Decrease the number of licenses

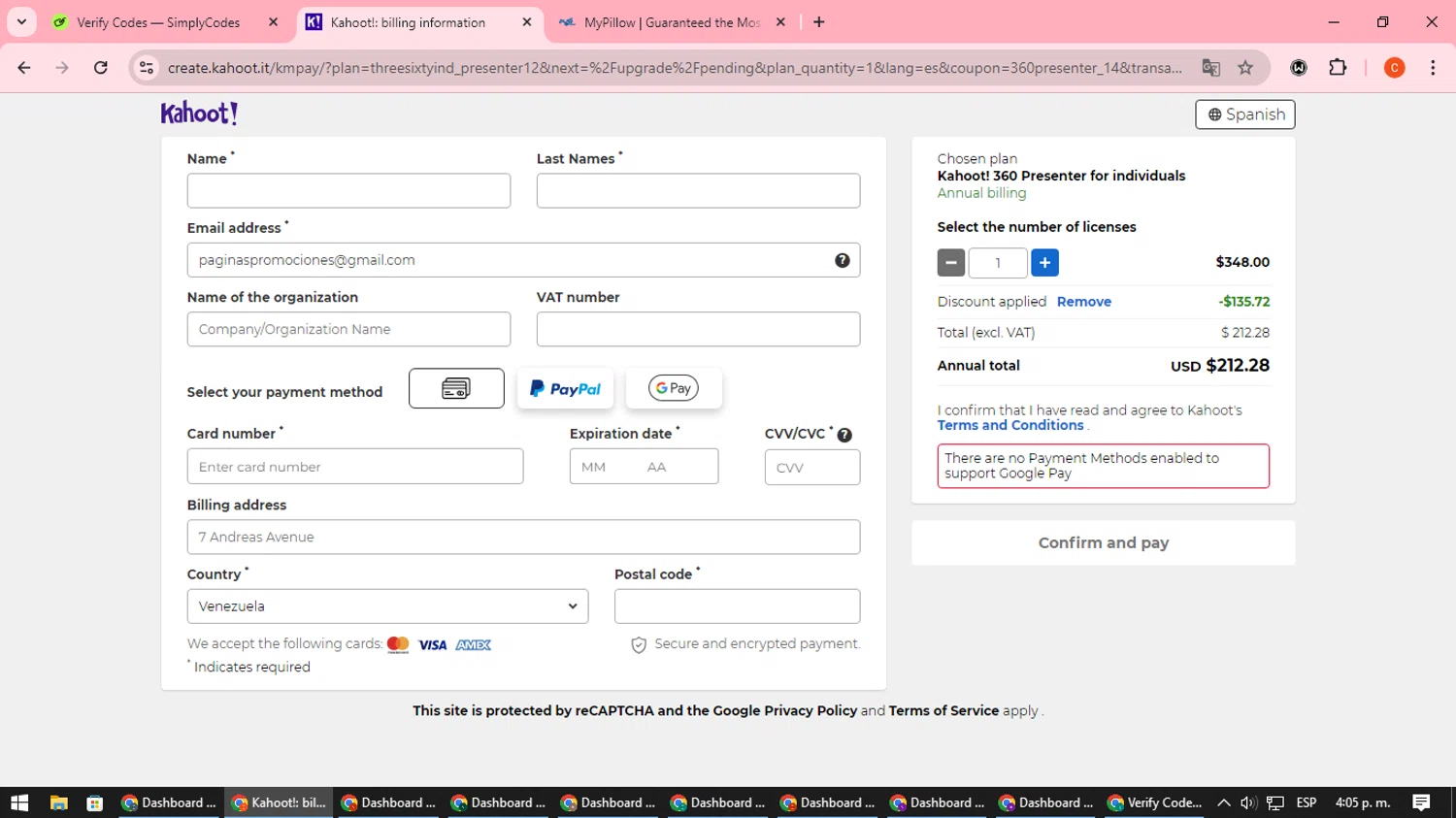951,262
